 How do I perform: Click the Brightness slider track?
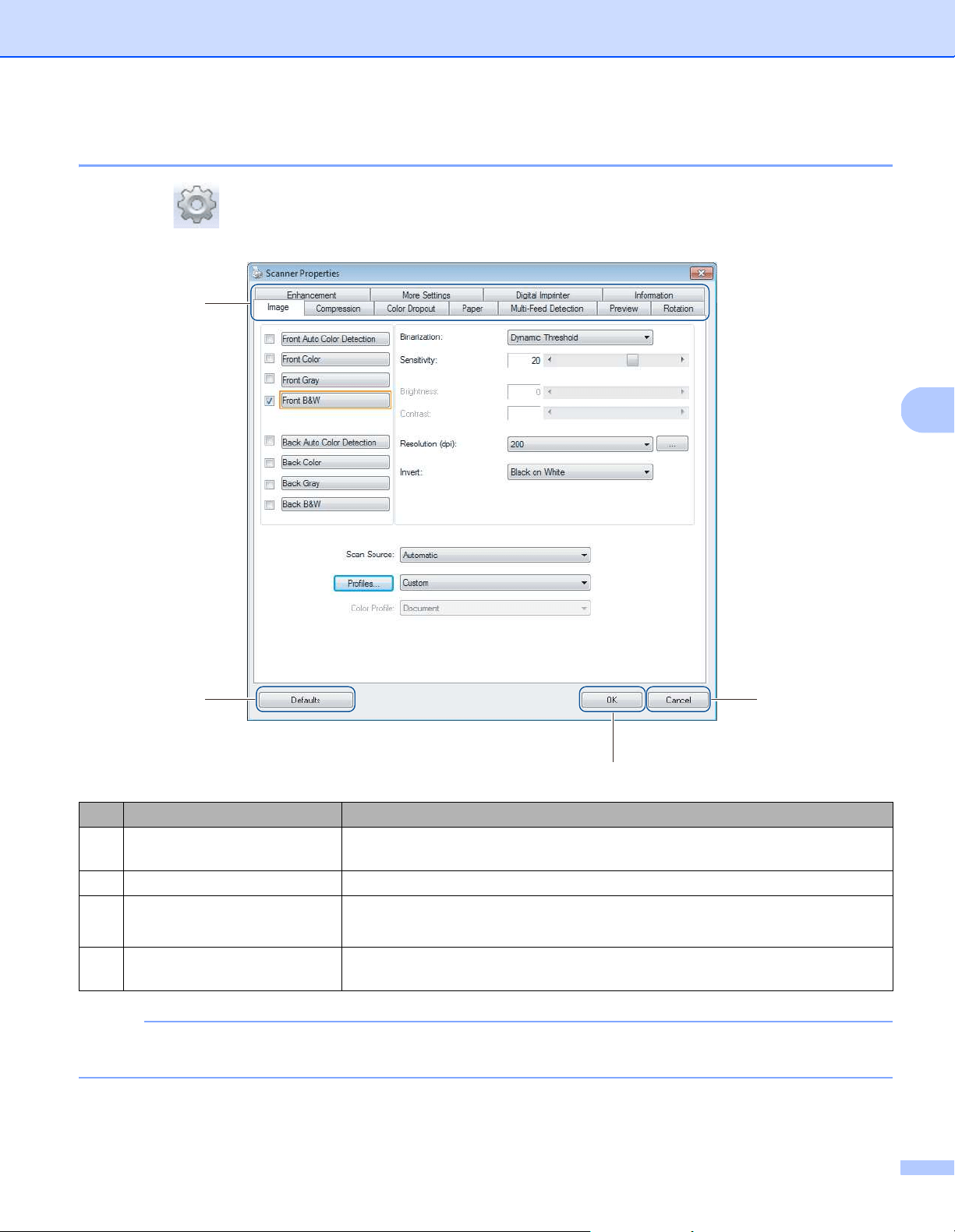617,392
